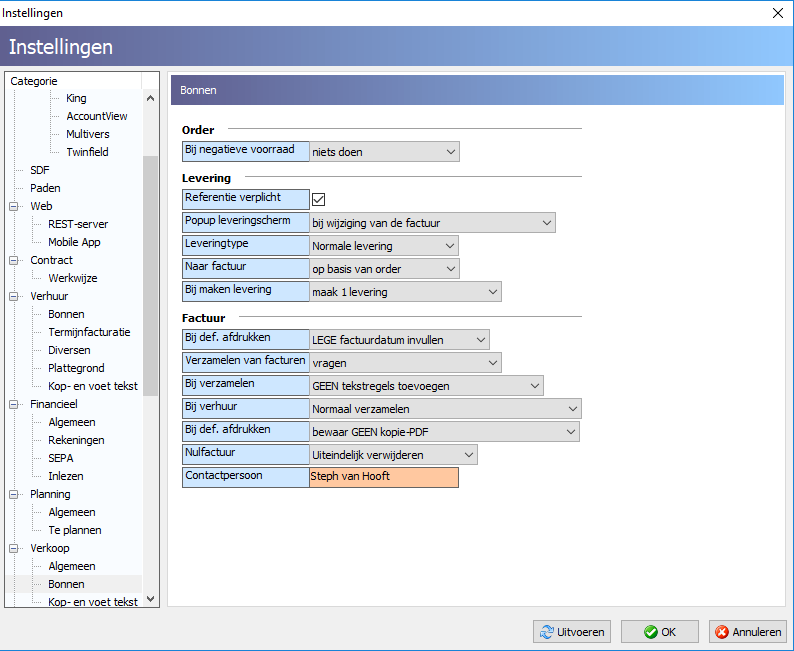Open the Nulfactuur dropdown
Screen dimensions: 794x651
click(x=393, y=455)
